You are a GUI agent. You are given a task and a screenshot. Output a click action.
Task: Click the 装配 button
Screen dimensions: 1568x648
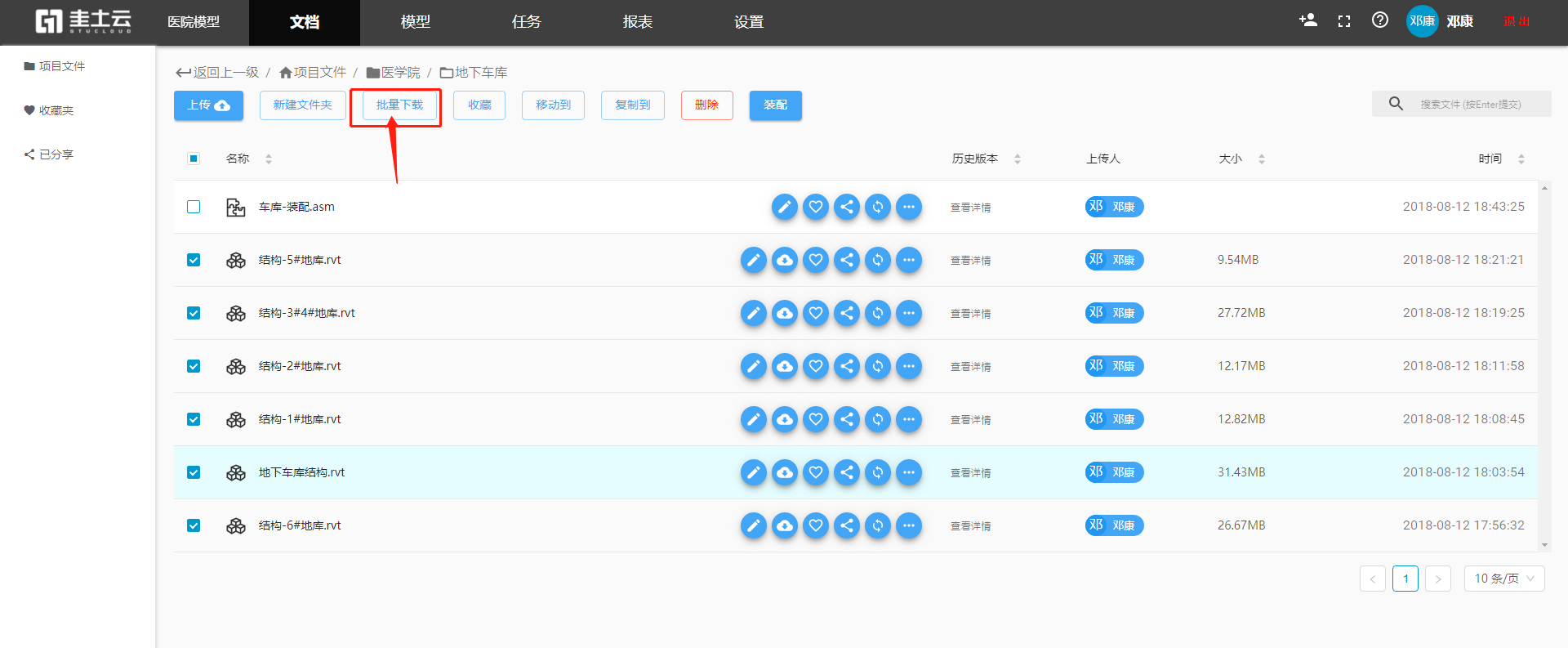tap(776, 105)
